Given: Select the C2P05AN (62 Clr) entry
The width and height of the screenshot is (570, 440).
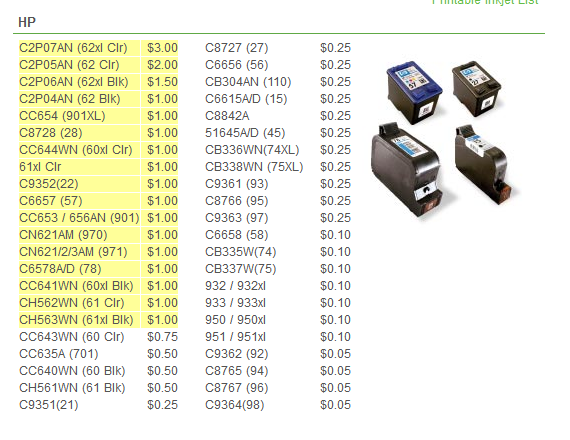Looking at the screenshot, I should pyautogui.click(x=69, y=65).
